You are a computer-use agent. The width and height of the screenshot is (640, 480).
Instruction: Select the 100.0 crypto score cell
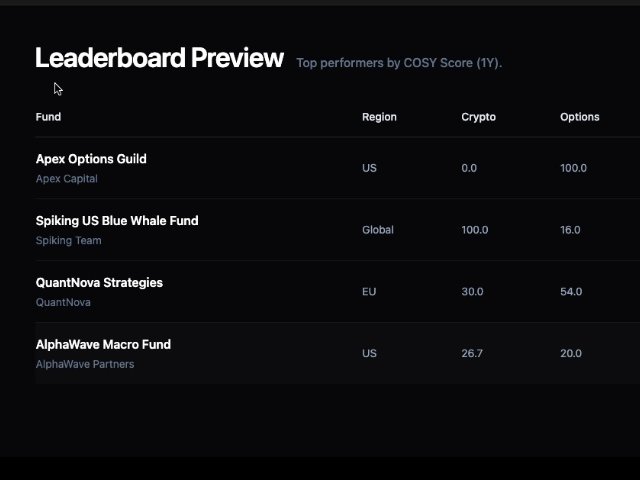(x=474, y=230)
